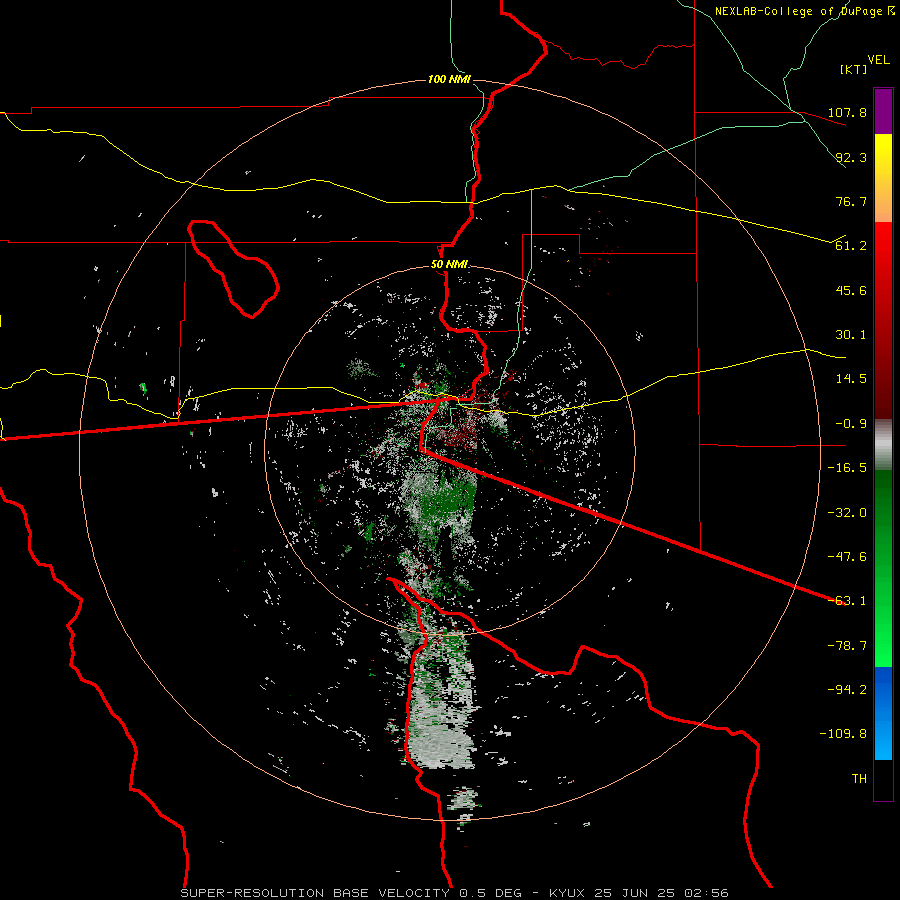
Task: Click the NEXLAB-College of DuPage credit text
Action: 804,11
